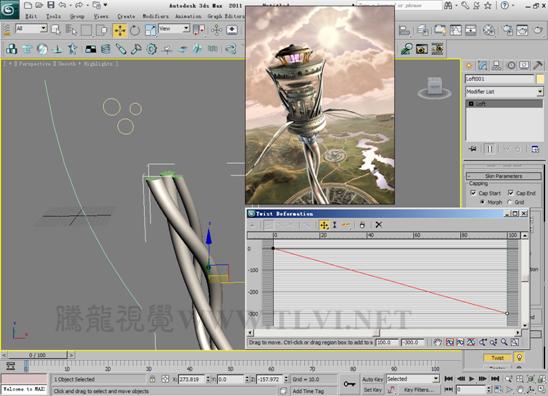Click the selection lock toggle in status bar
Viewport: 548px width, 396px height.
[x=152, y=379]
